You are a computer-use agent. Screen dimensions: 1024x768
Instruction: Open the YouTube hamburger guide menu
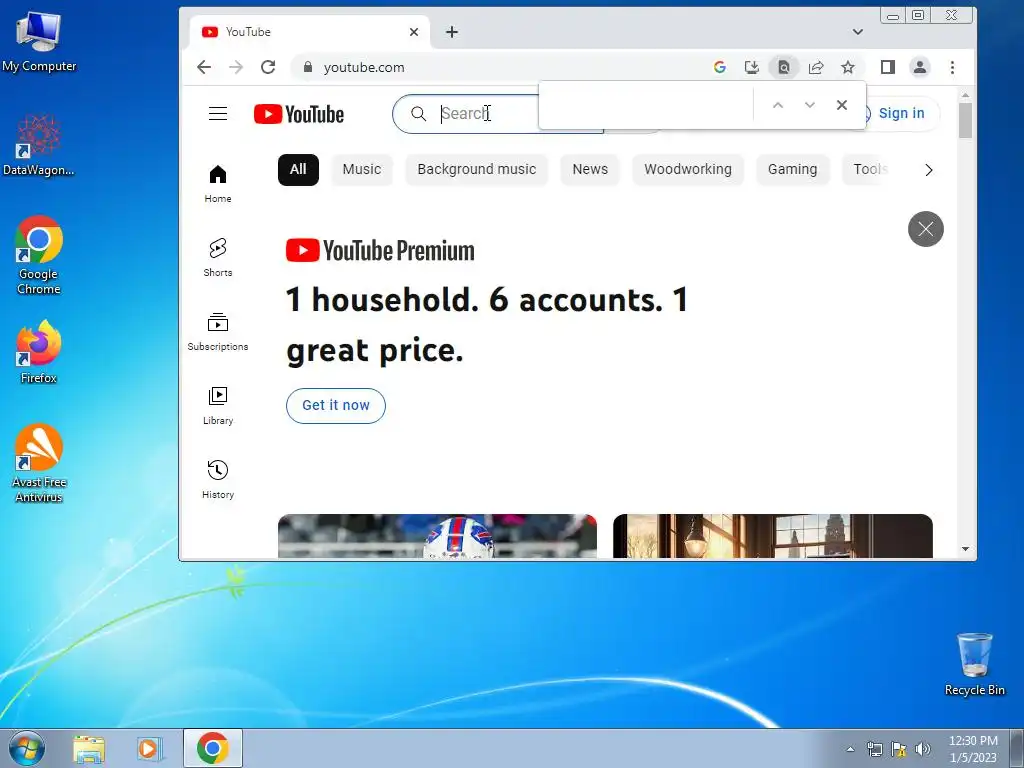click(x=217, y=114)
